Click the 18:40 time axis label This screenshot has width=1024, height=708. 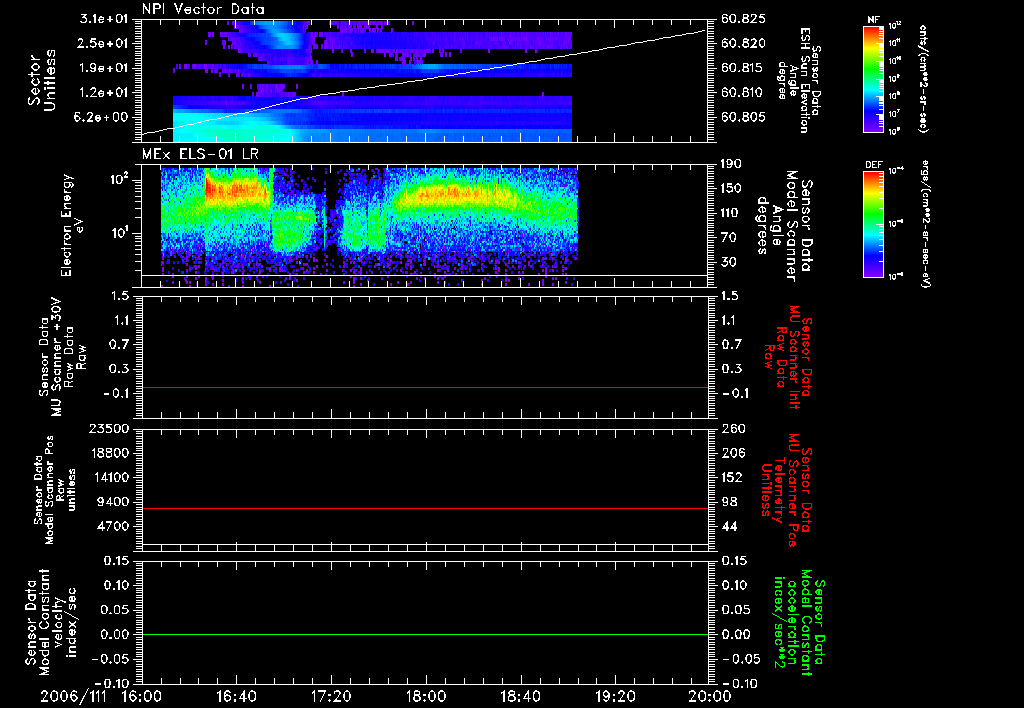520,696
